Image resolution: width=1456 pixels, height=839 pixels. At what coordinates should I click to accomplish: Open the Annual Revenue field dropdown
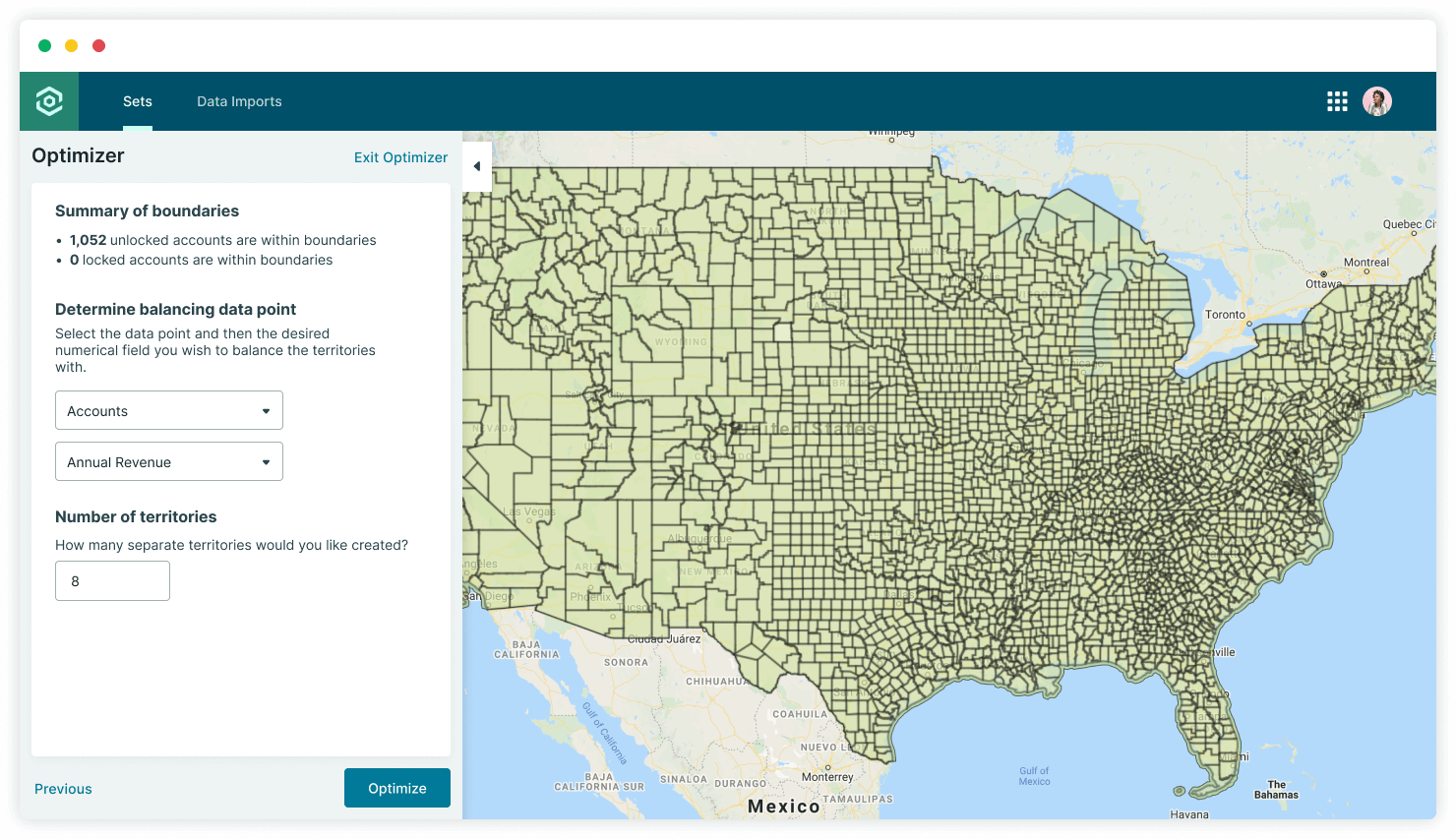pyautogui.click(x=169, y=461)
